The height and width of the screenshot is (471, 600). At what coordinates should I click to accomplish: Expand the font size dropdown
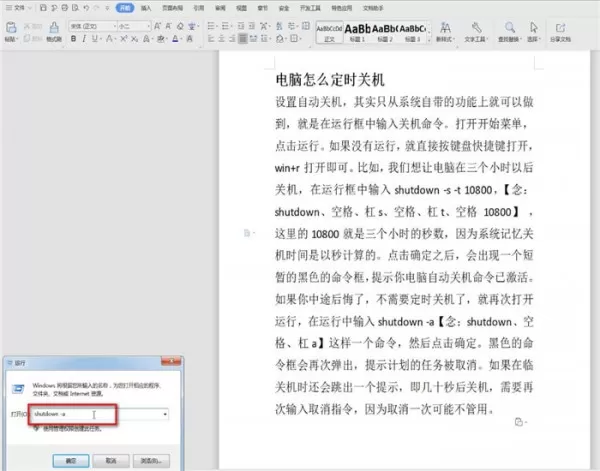tap(148, 26)
